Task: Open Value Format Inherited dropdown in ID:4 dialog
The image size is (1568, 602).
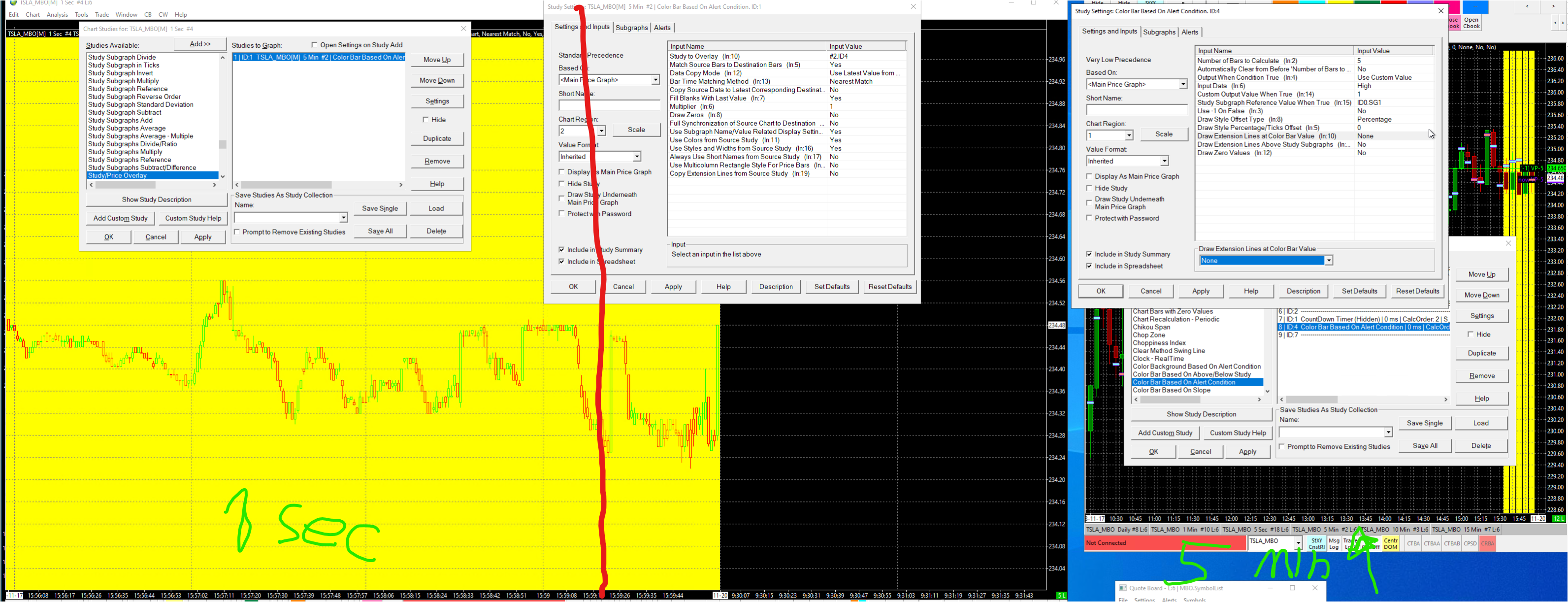Action: point(1164,161)
